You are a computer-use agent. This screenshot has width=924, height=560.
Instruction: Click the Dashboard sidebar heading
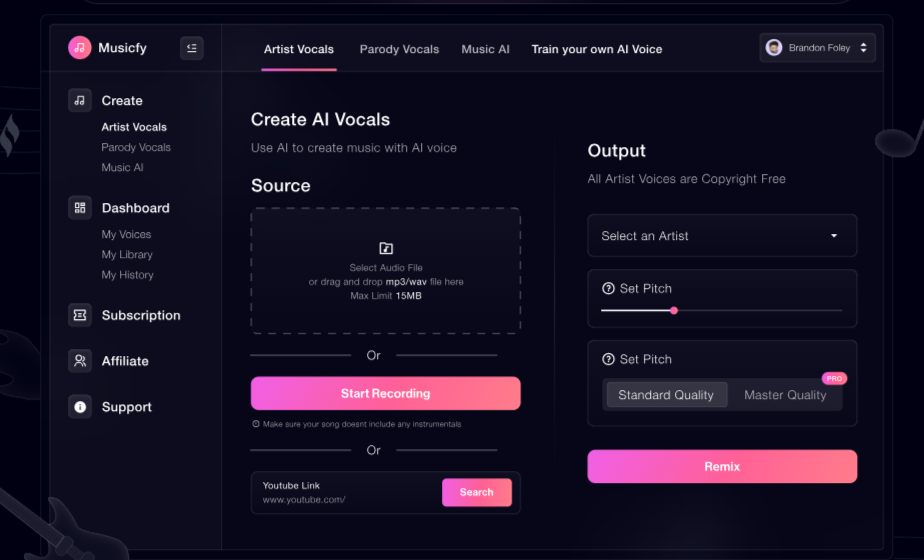pos(136,208)
